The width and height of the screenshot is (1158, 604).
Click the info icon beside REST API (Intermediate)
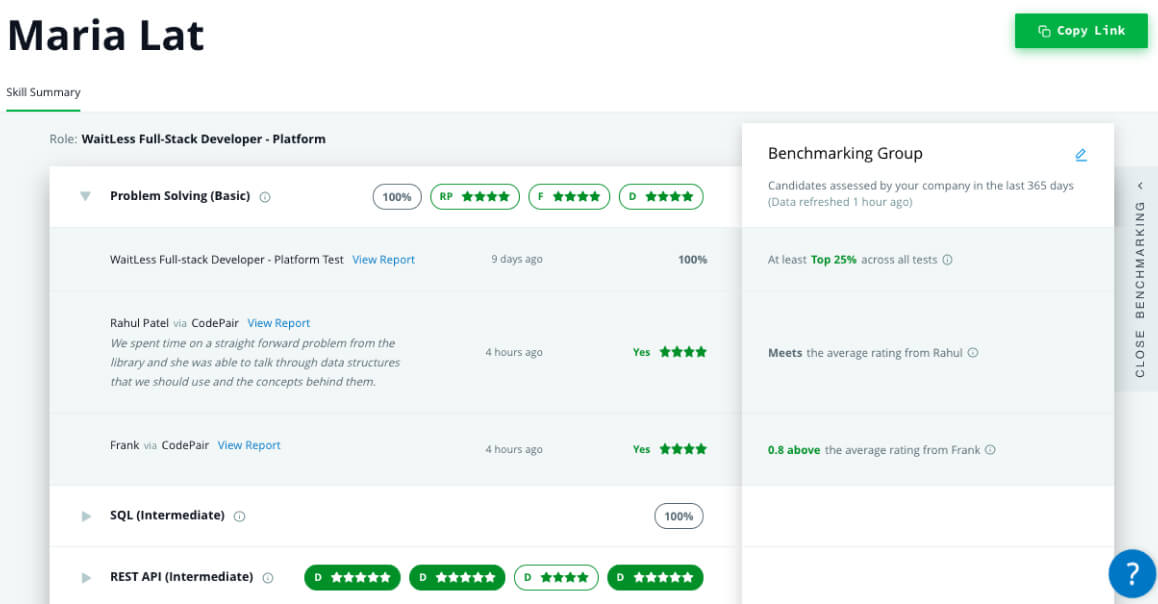[x=268, y=577]
